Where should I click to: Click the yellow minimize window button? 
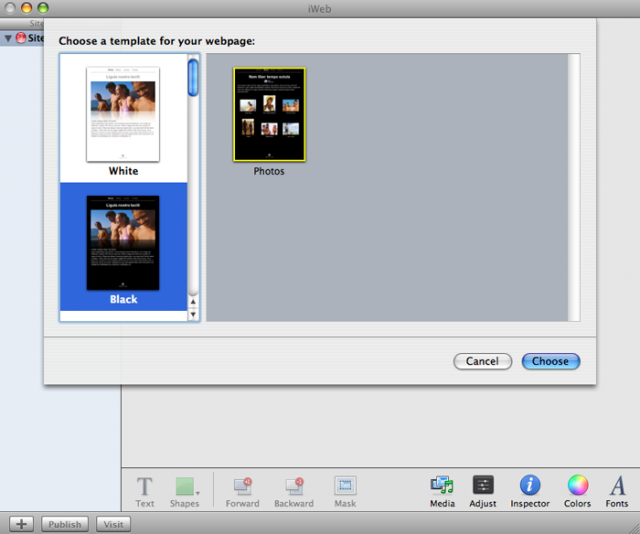click(27, 8)
